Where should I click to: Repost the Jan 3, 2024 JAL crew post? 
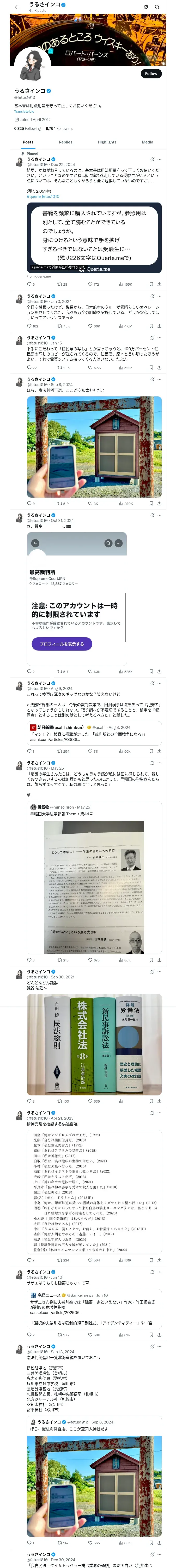click(x=59, y=326)
